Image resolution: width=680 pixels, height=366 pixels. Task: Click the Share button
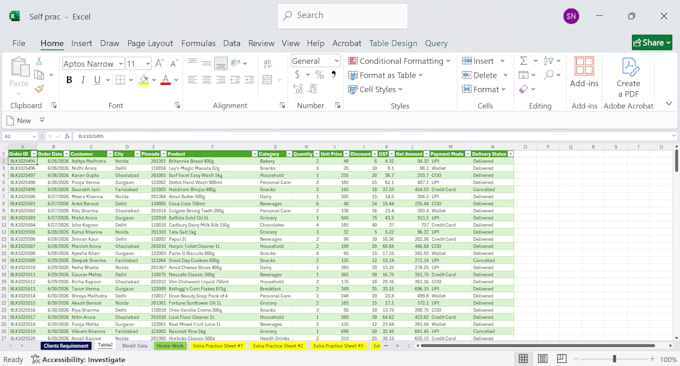pyautogui.click(x=652, y=42)
